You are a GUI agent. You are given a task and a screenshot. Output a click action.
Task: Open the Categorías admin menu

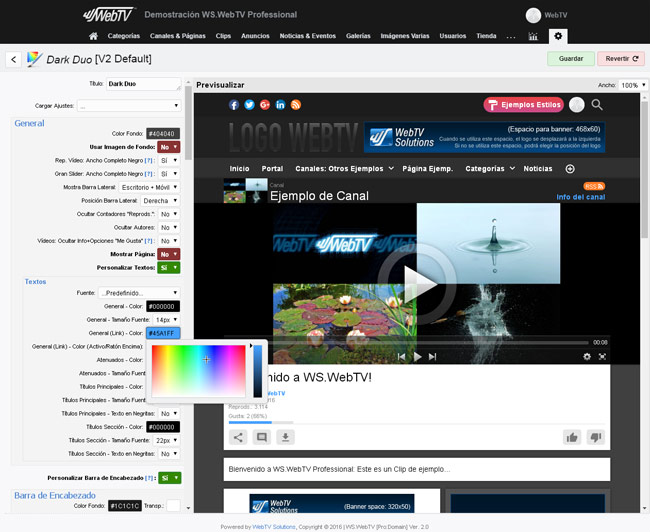(124, 36)
